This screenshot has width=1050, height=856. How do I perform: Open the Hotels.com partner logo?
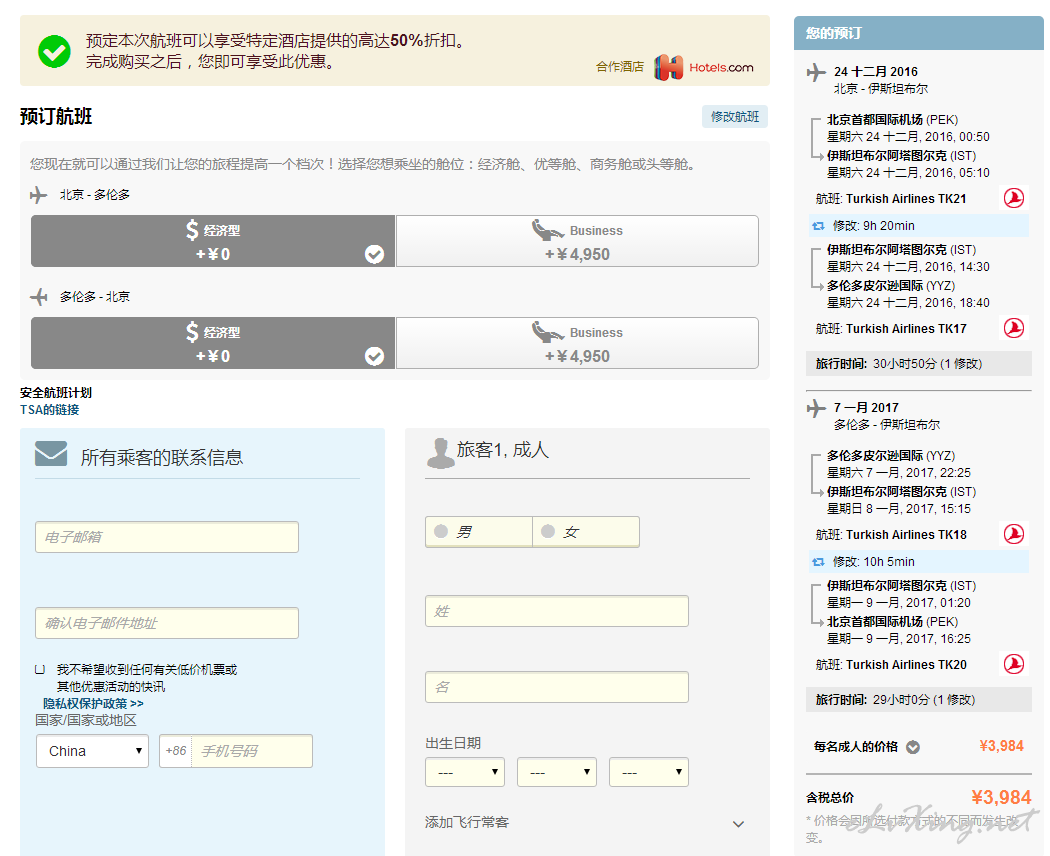click(704, 68)
